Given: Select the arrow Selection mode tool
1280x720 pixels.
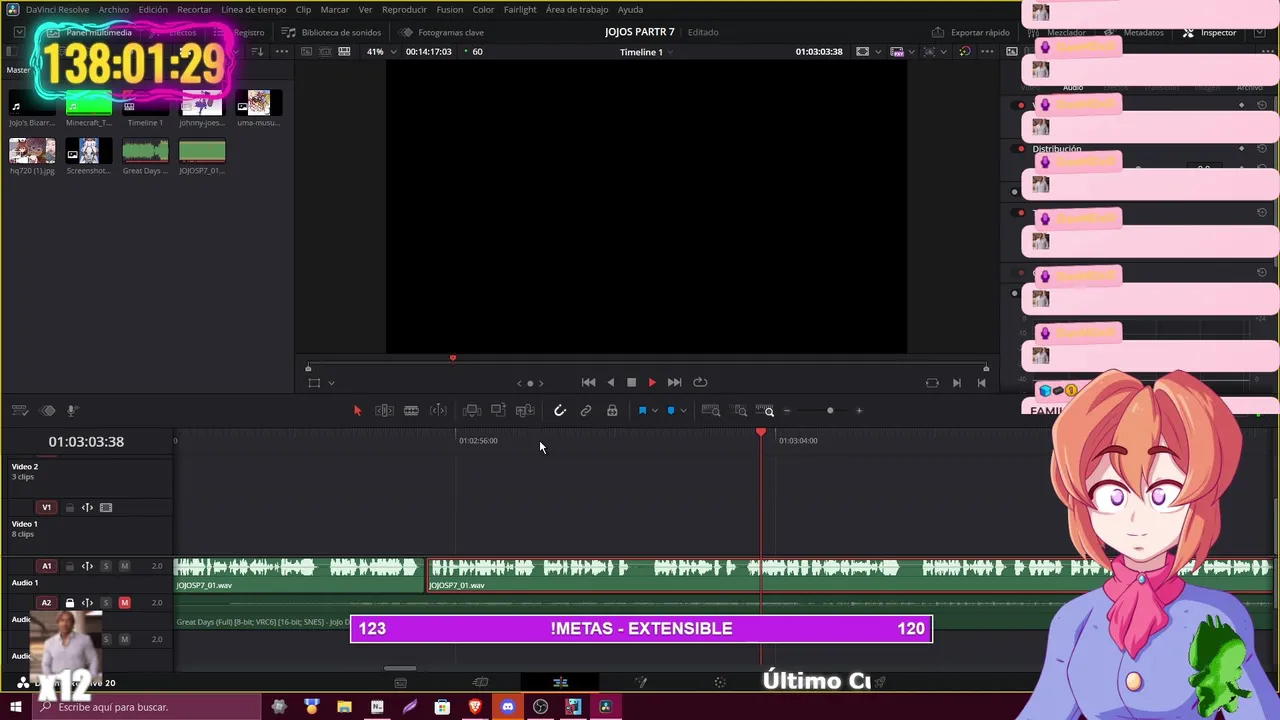Looking at the screenshot, I should pos(357,411).
